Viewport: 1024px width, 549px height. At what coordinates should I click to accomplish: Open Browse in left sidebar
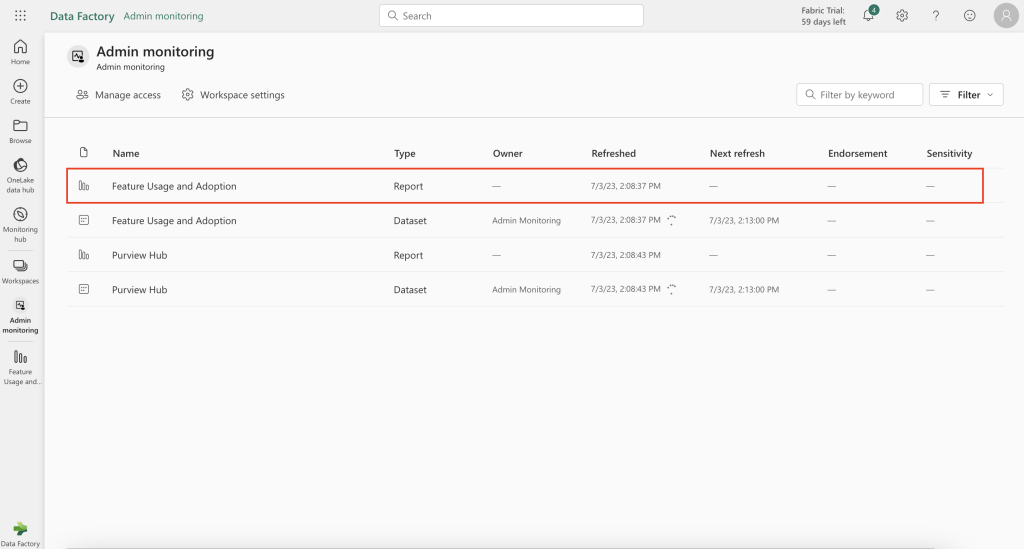click(x=20, y=131)
